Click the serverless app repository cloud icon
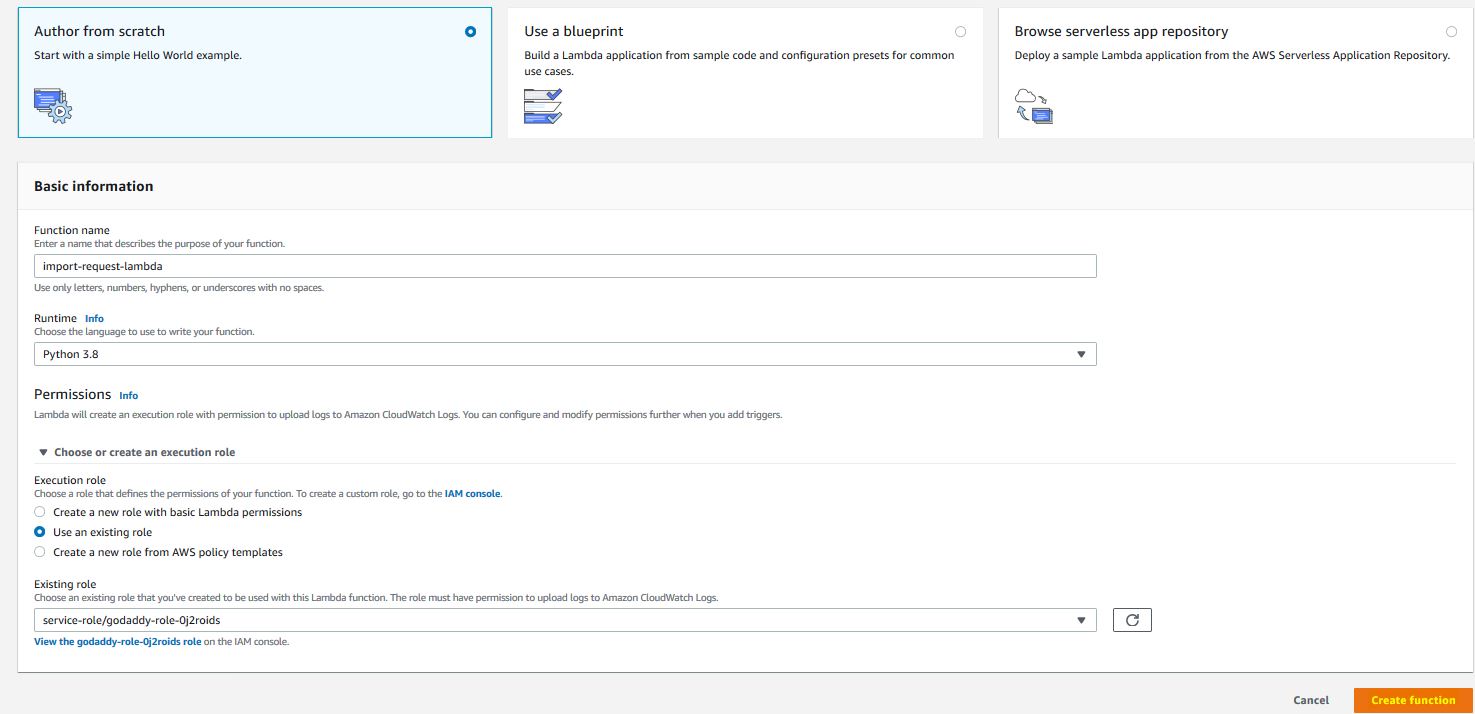The width and height of the screenshot is (1475, 714). (x=1034, y=105)
